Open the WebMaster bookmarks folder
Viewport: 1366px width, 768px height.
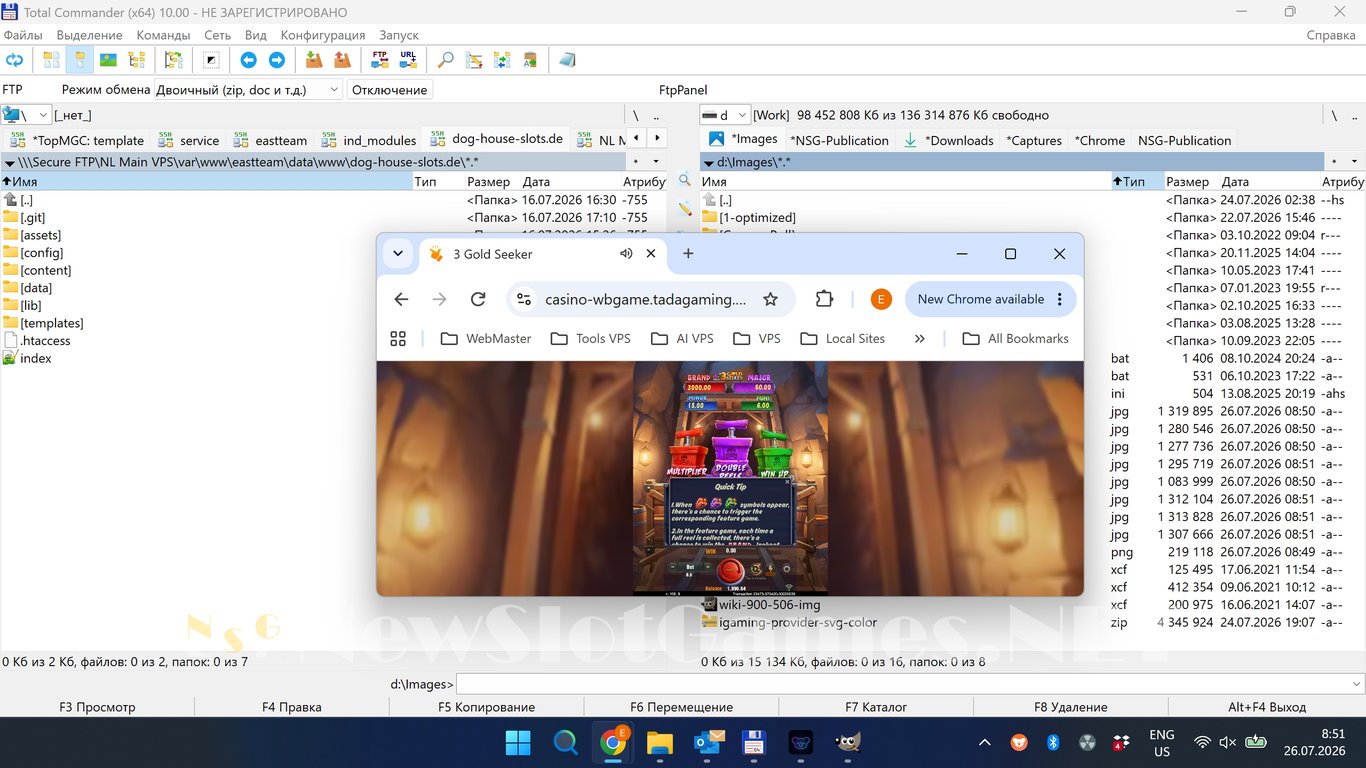(x=486, y=338)
